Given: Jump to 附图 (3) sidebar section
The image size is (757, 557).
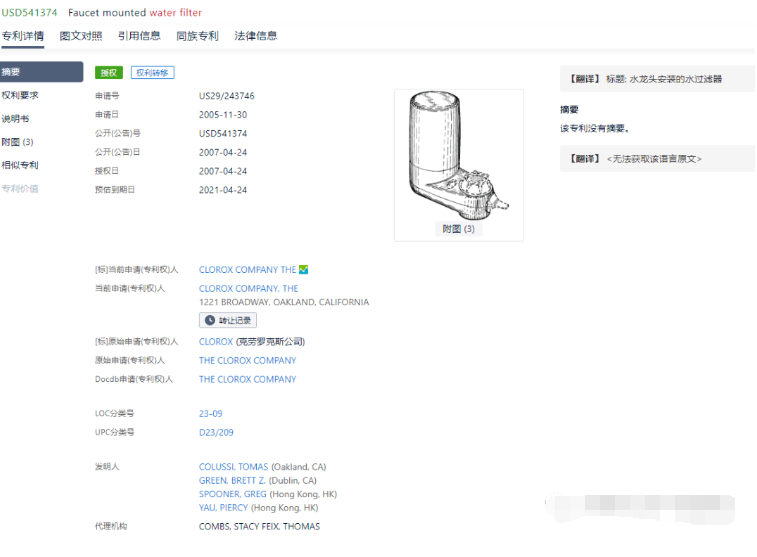Looking at the screenshot, I should tap(18, 142).
